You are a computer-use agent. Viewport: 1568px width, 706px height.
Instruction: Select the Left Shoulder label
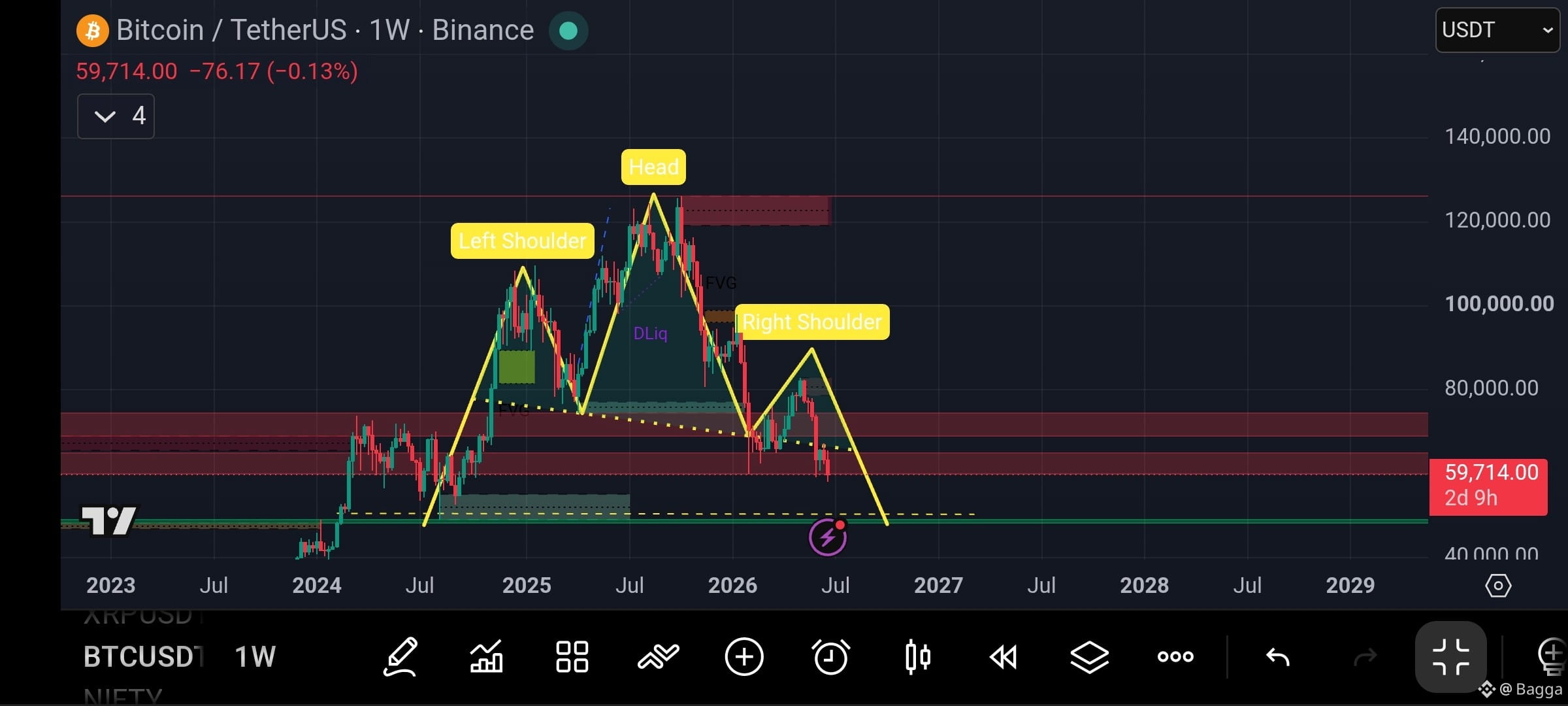[523, 241]
